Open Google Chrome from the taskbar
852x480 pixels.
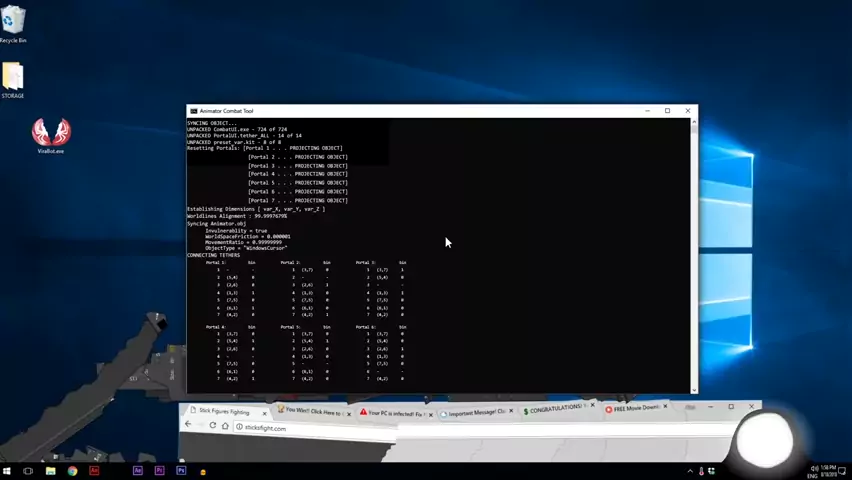pyautogui.click(x=72, y=471)
